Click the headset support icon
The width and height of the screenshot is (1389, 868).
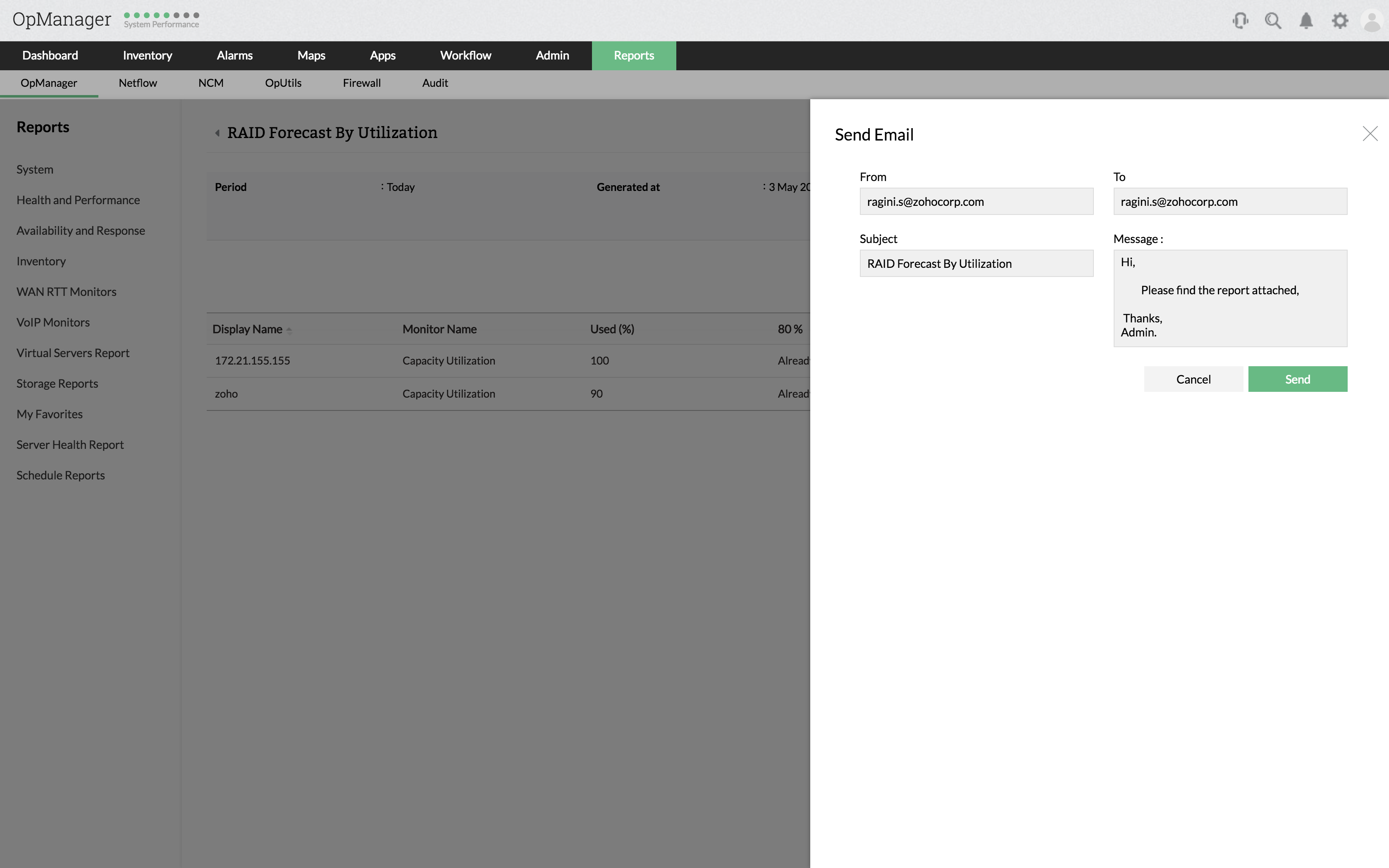[x=1240, y=21]
